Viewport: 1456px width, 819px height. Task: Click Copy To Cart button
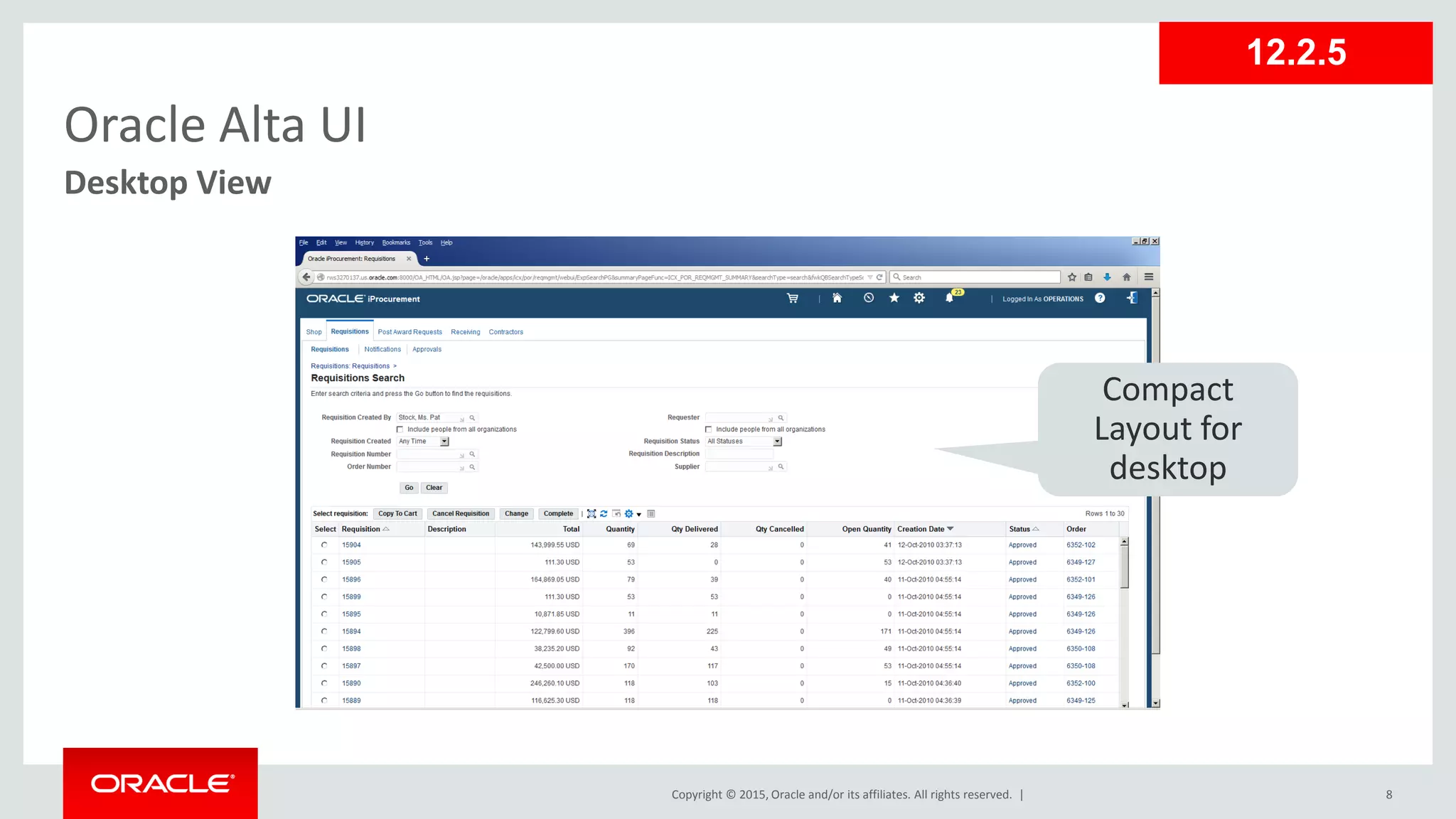pyautogui.click(x=397, y=513)
